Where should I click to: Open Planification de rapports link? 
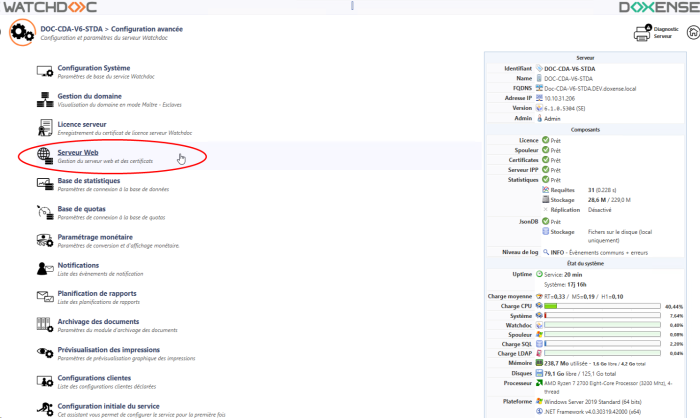tap(98, 293)
